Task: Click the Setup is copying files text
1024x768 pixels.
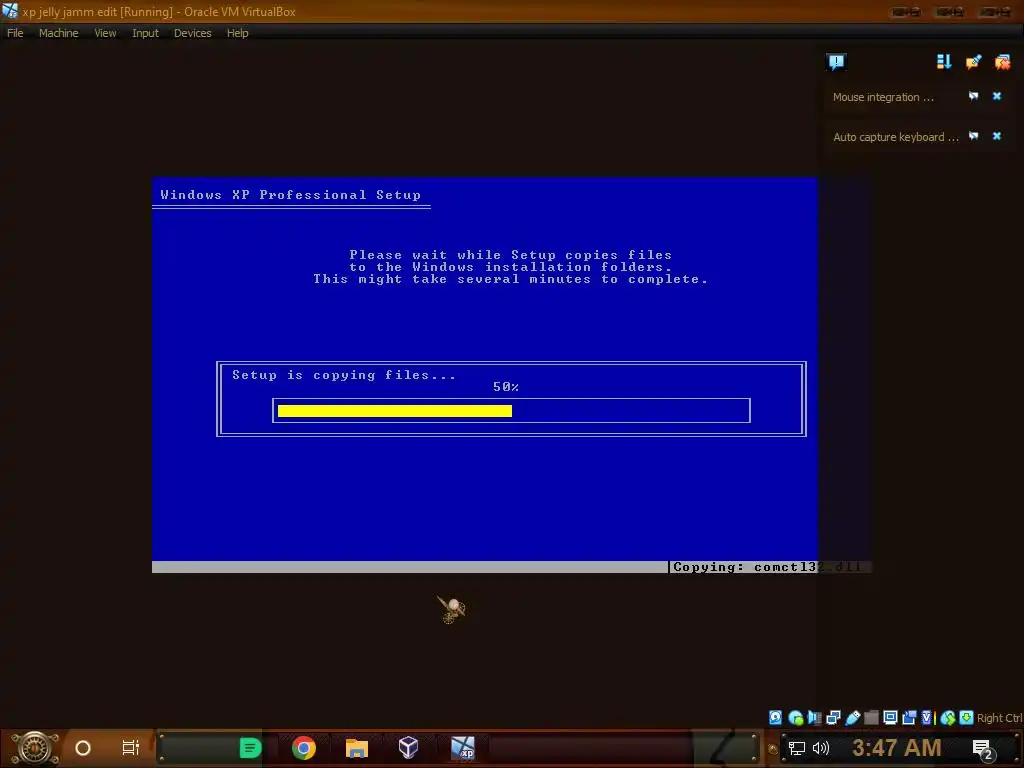Action: point(344,375)
